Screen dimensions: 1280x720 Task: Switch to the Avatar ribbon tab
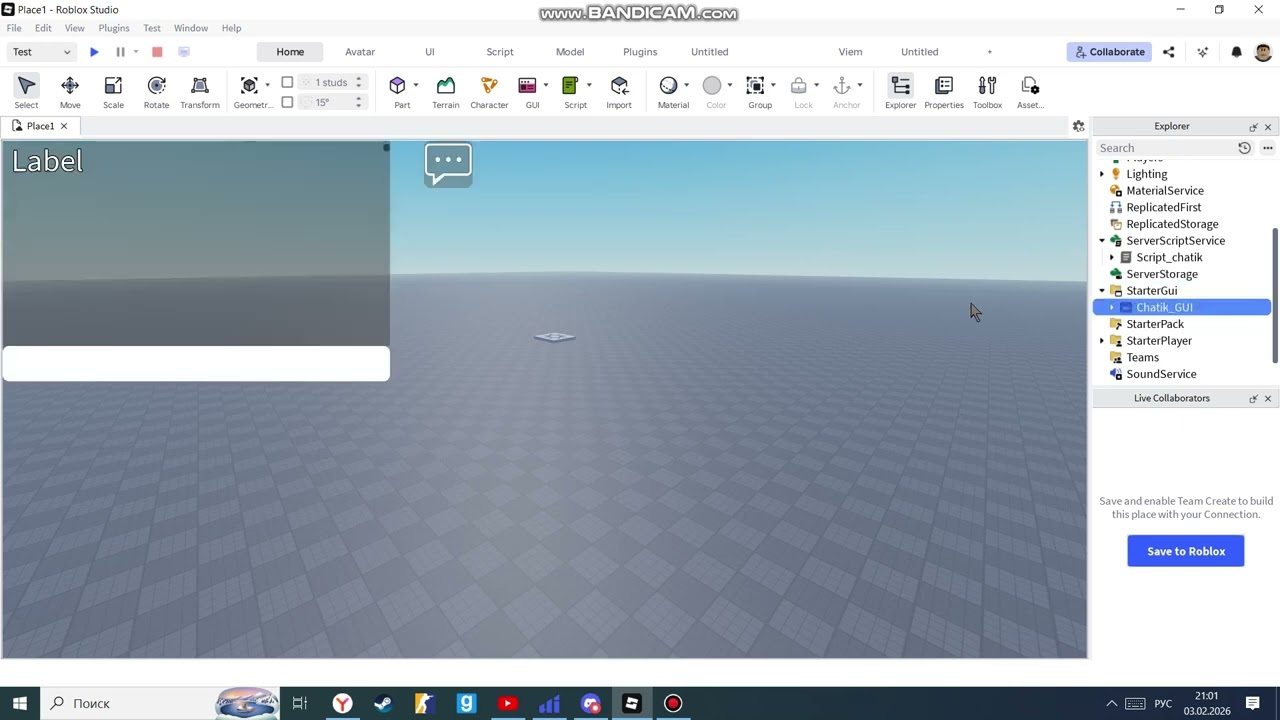(360, 52)
